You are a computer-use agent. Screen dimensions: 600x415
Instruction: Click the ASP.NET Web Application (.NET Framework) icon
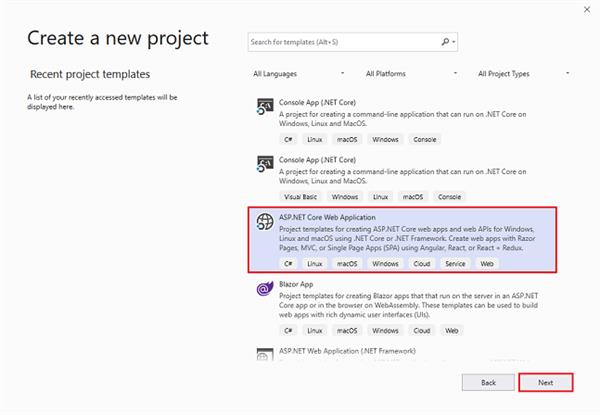(265, 354)
